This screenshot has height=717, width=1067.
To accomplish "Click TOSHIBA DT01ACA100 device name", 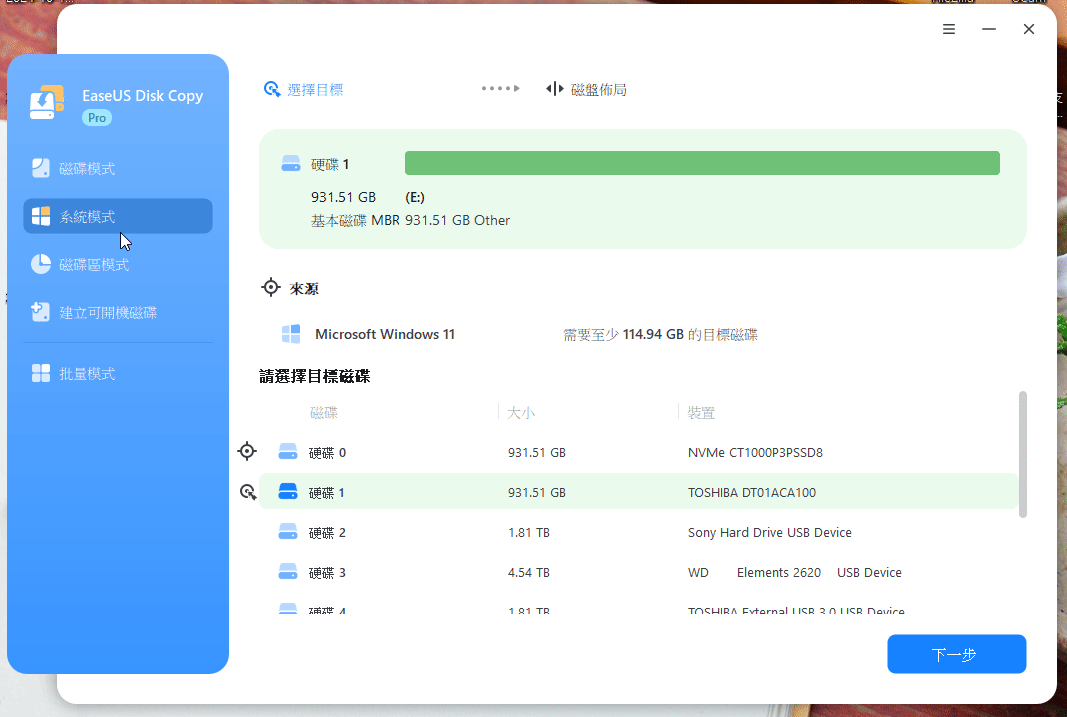I will click(752, 493).
